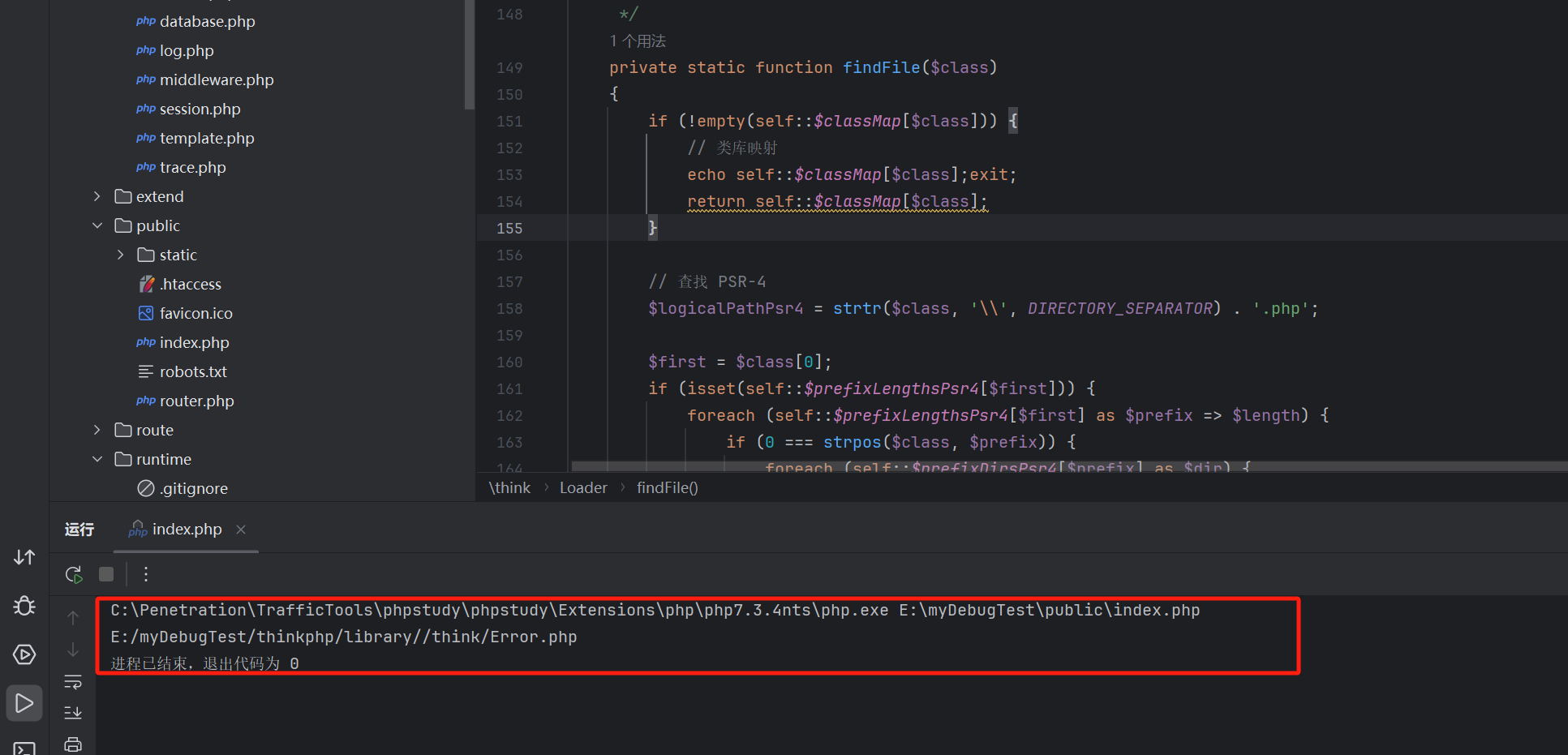Click the editor horizontal scrollbar
The image size is (1568, 755).
[1069, 466]
